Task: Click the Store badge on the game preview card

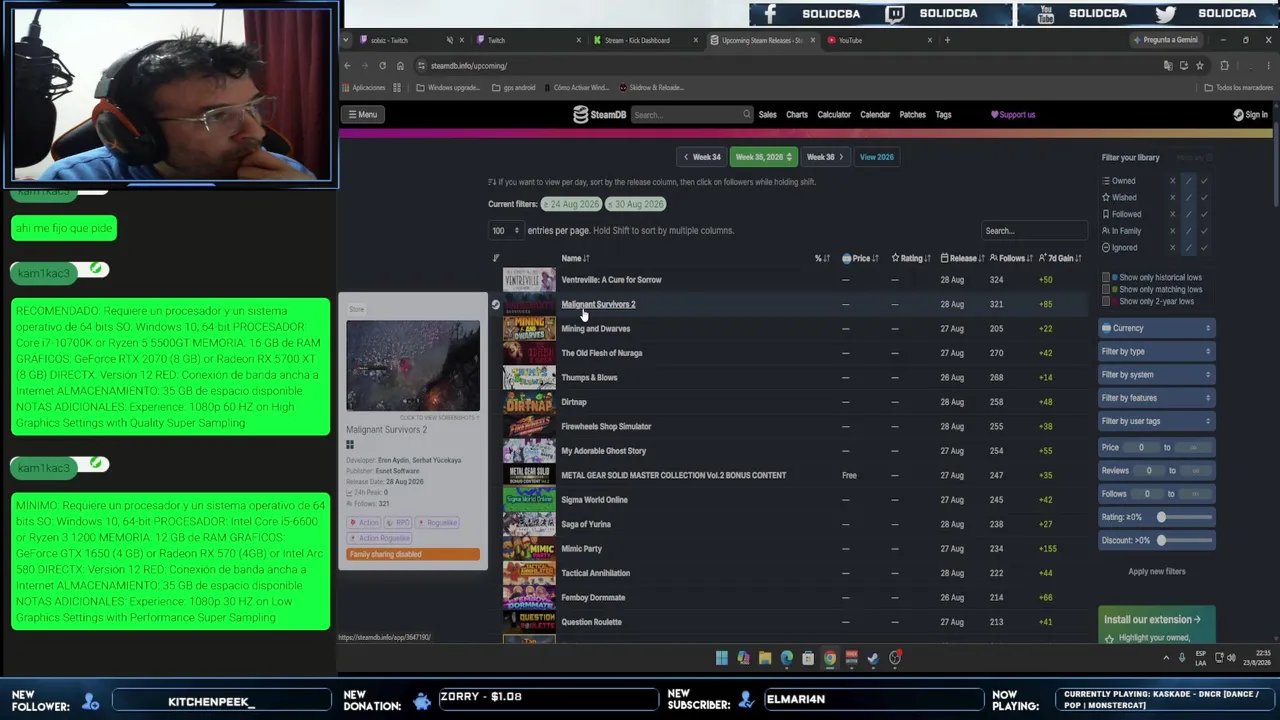Action: coord(357,309)
